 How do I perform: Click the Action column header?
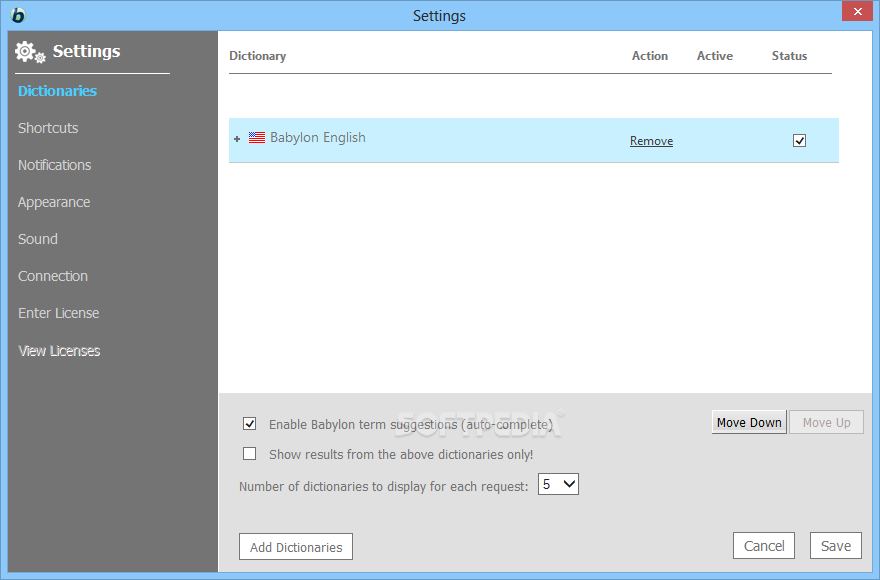point(650,56)
